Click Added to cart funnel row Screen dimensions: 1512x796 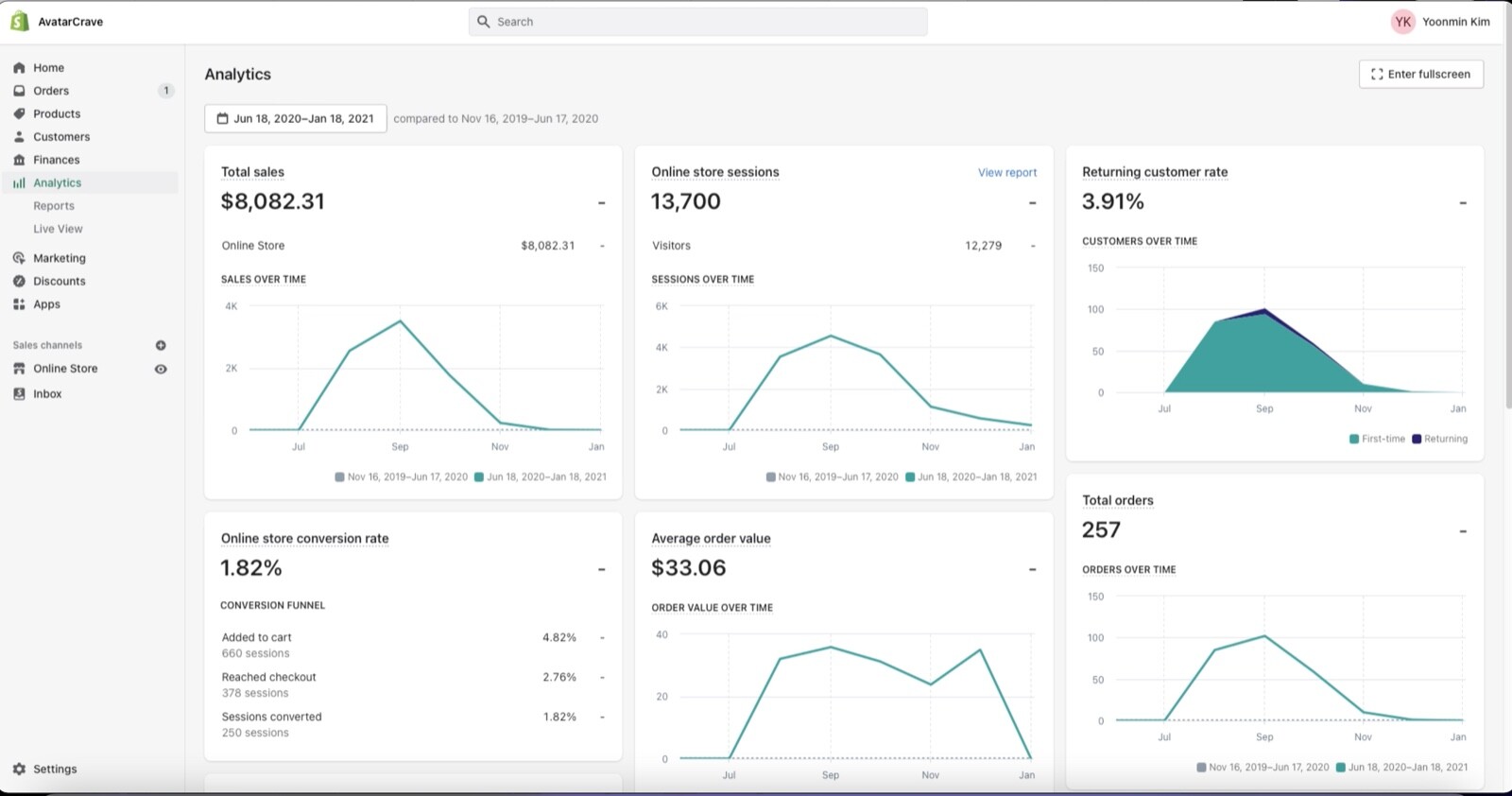click(x=413, y=646)
